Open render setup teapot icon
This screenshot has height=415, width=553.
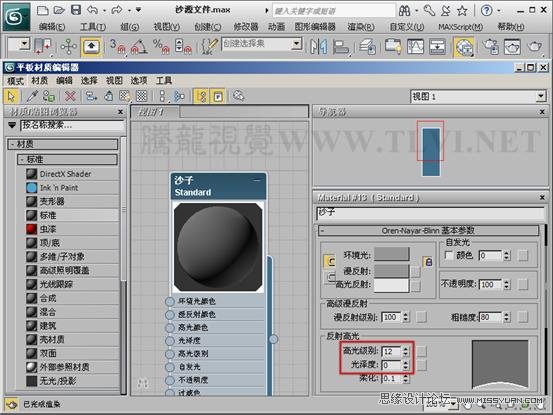[490, 47]
